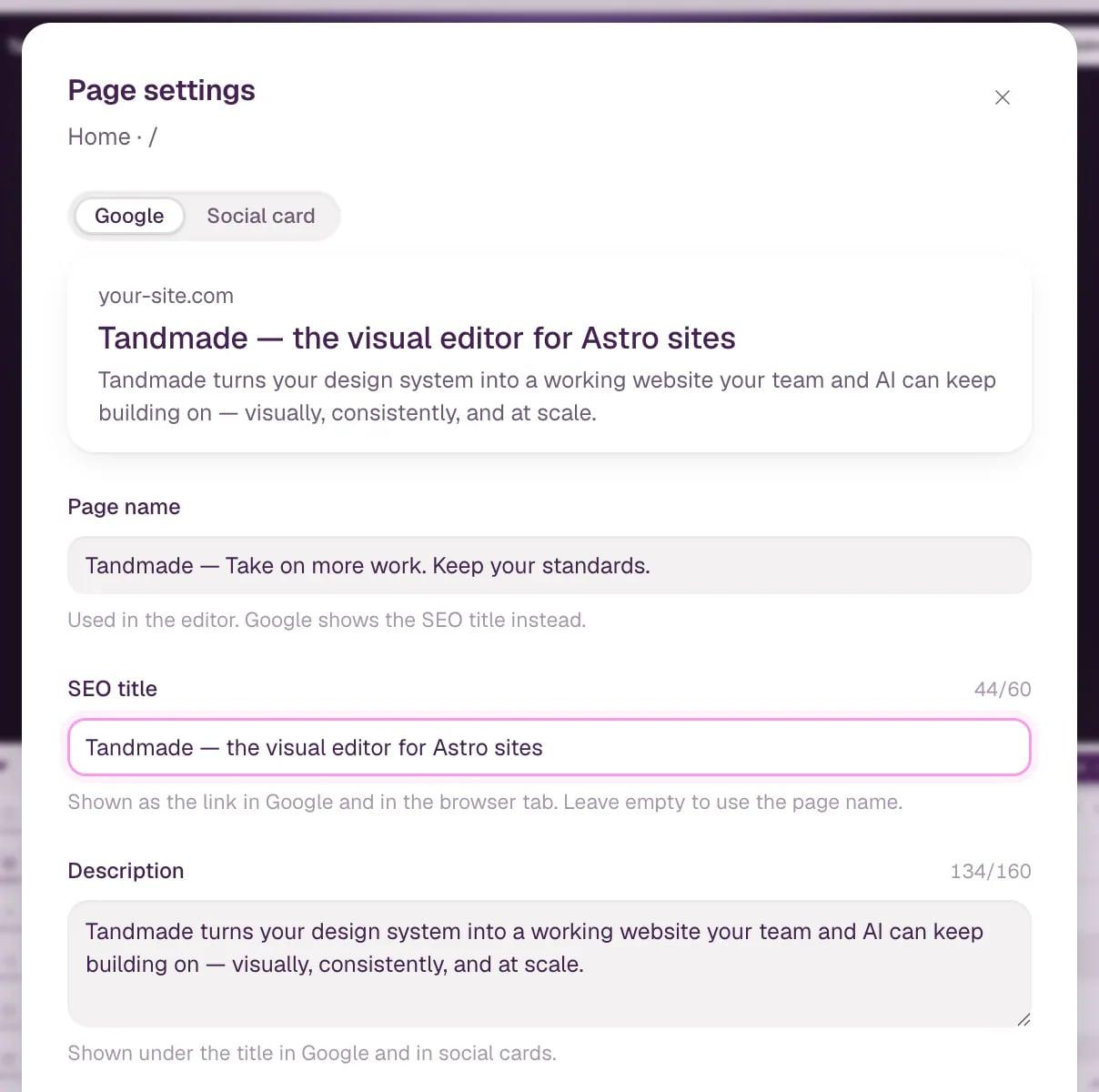The height and width of the screenshot is (1092, 1099).
Task: Switch to the Social card tab
Action: [261, 216]
